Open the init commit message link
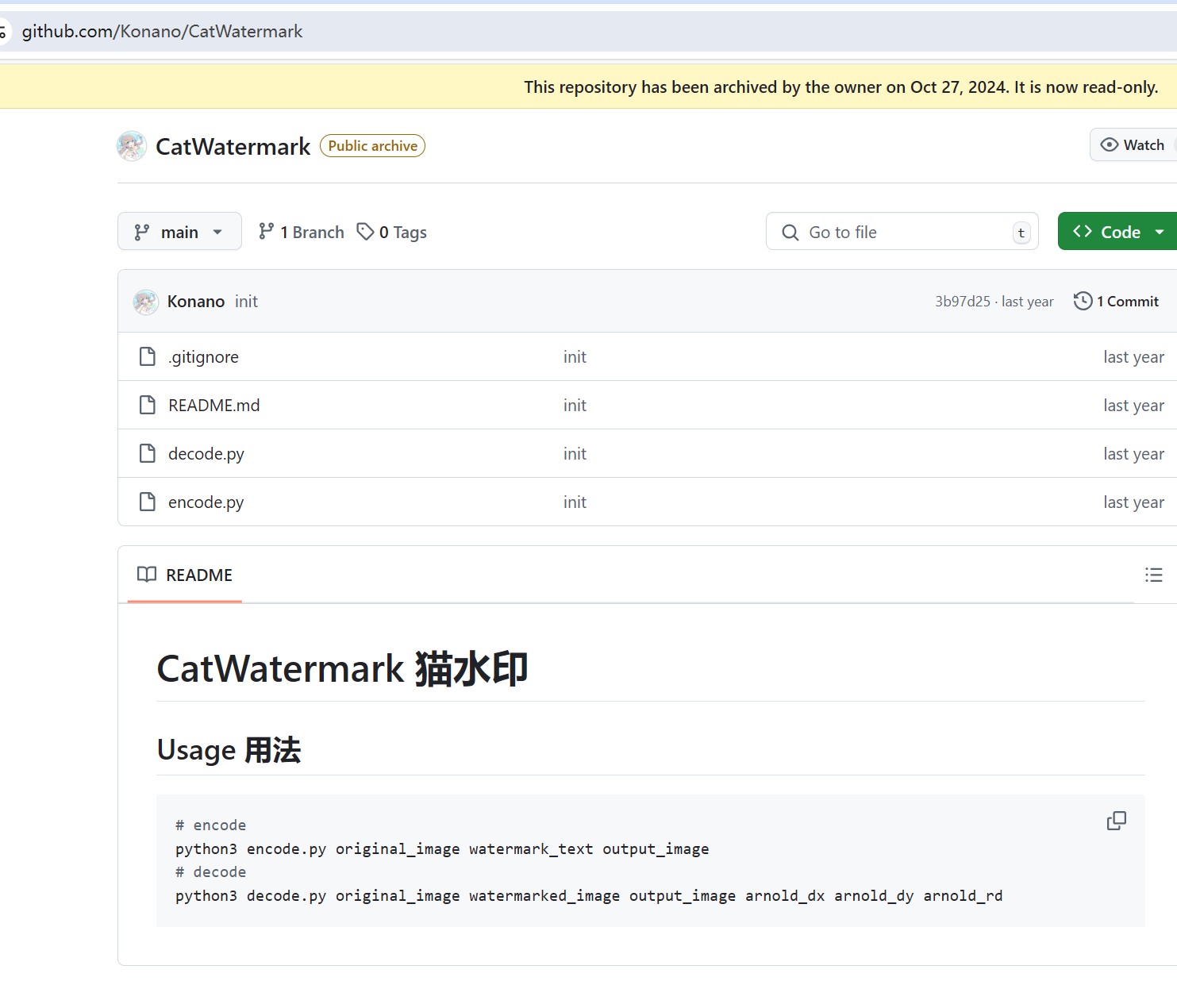This screenshot has height=1008, width=1177. click(x=246, y=302)
